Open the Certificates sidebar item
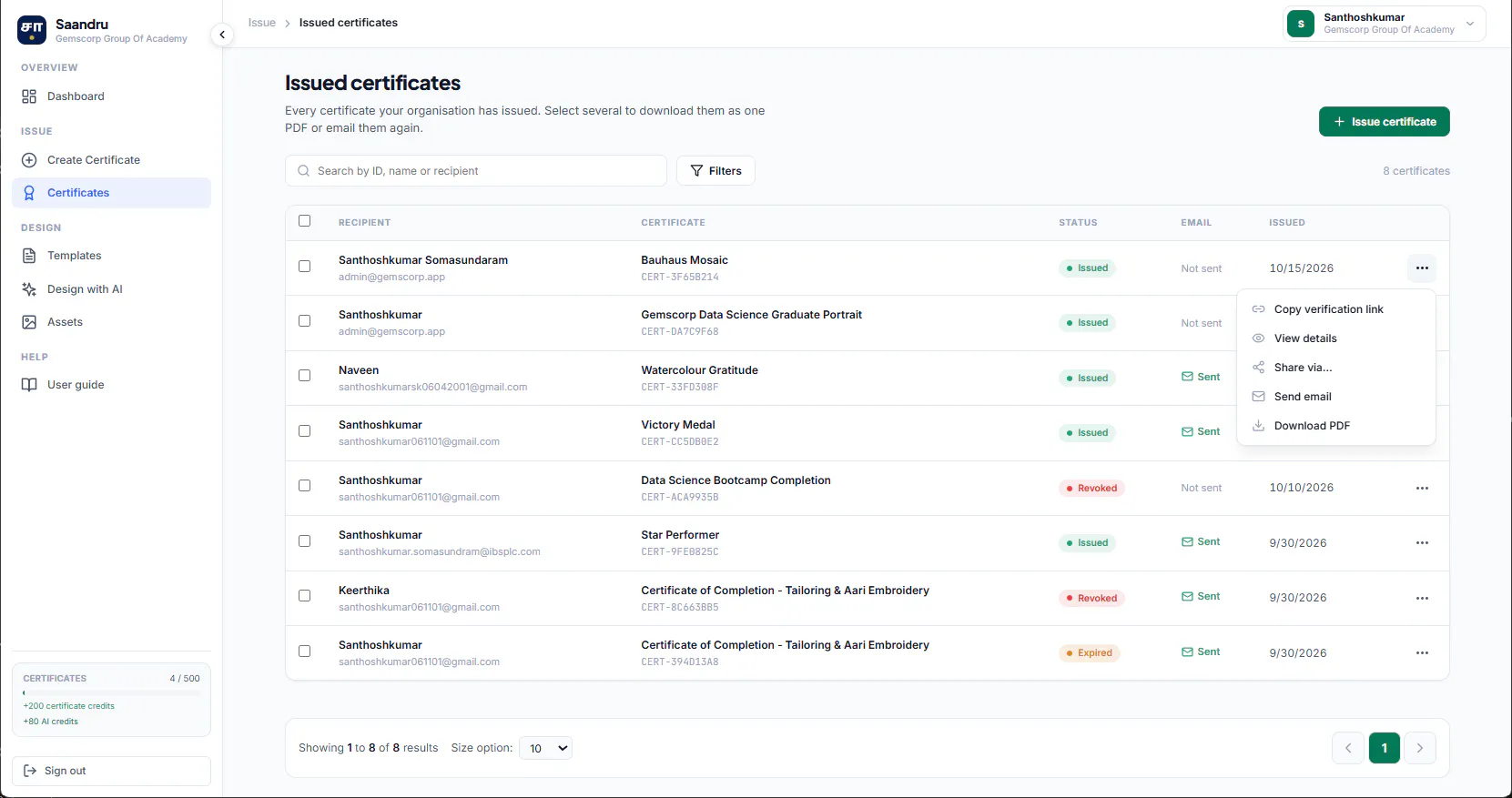 tap(111, 193)
